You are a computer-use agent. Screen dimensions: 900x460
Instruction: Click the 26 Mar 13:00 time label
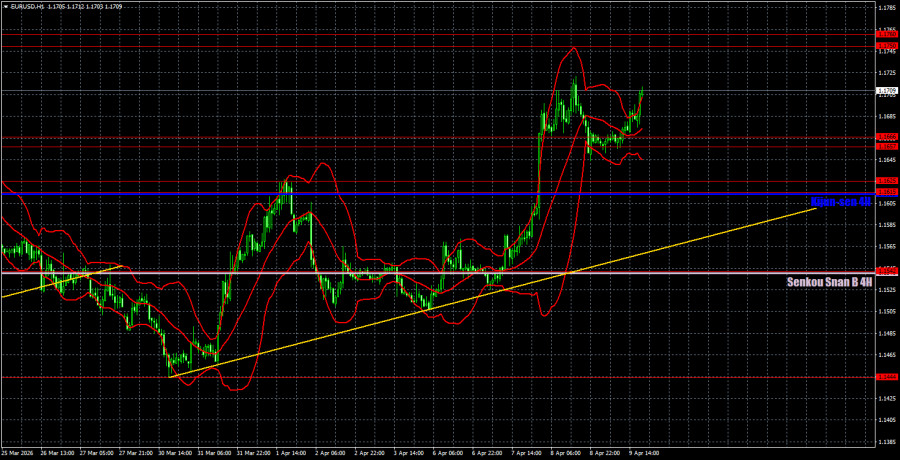pos(56,453)
